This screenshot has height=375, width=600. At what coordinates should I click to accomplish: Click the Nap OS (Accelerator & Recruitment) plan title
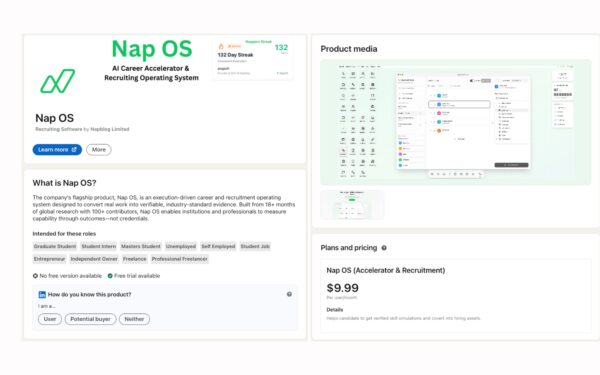coord(386,270)
